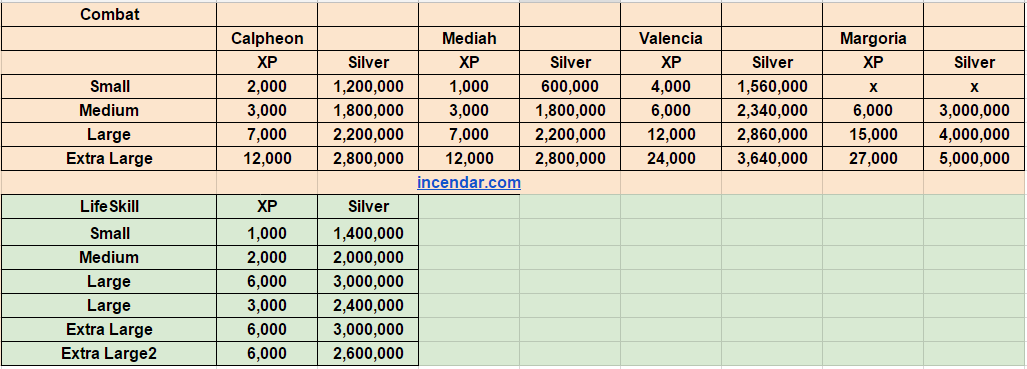
Task: Click Mediah Small silver value 600,000
Action: (x=570, y=87)
